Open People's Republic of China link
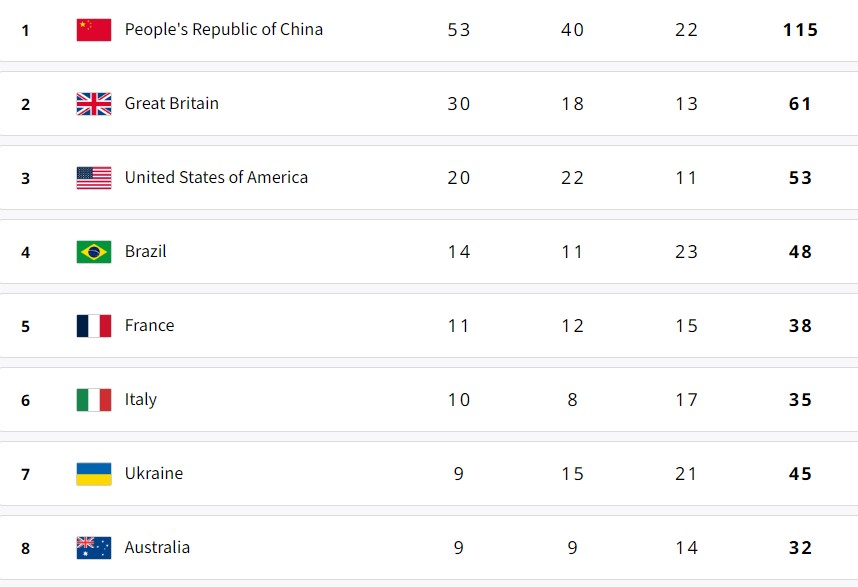Image resolution: width=858 pixels, height=587 pixels. [x=223, y=30]
